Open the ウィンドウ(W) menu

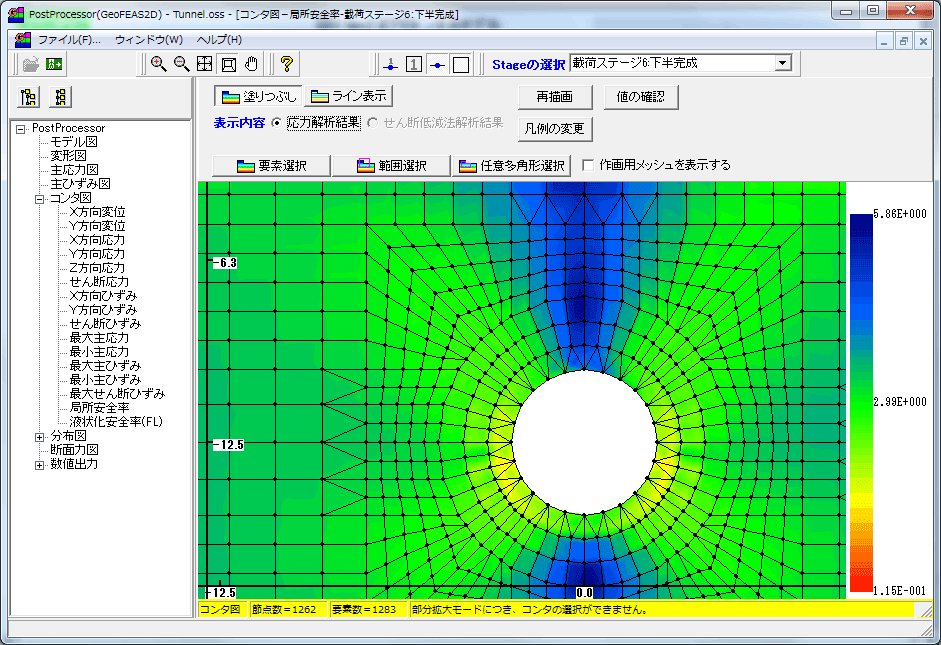coord(149,40)
